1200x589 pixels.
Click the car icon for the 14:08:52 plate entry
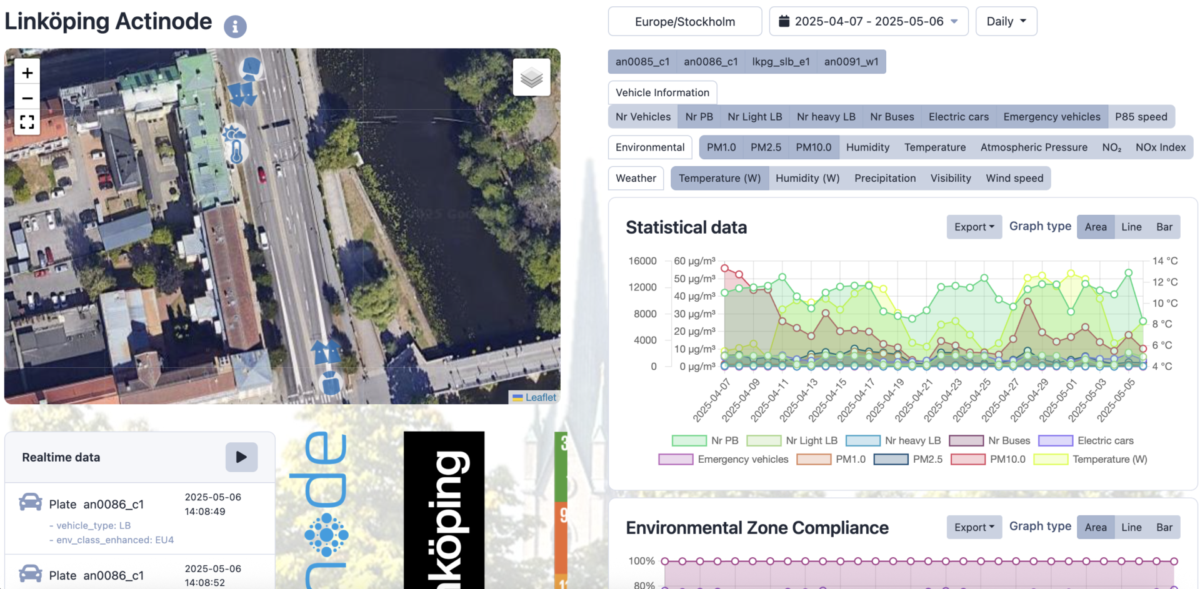coord(31,573)
